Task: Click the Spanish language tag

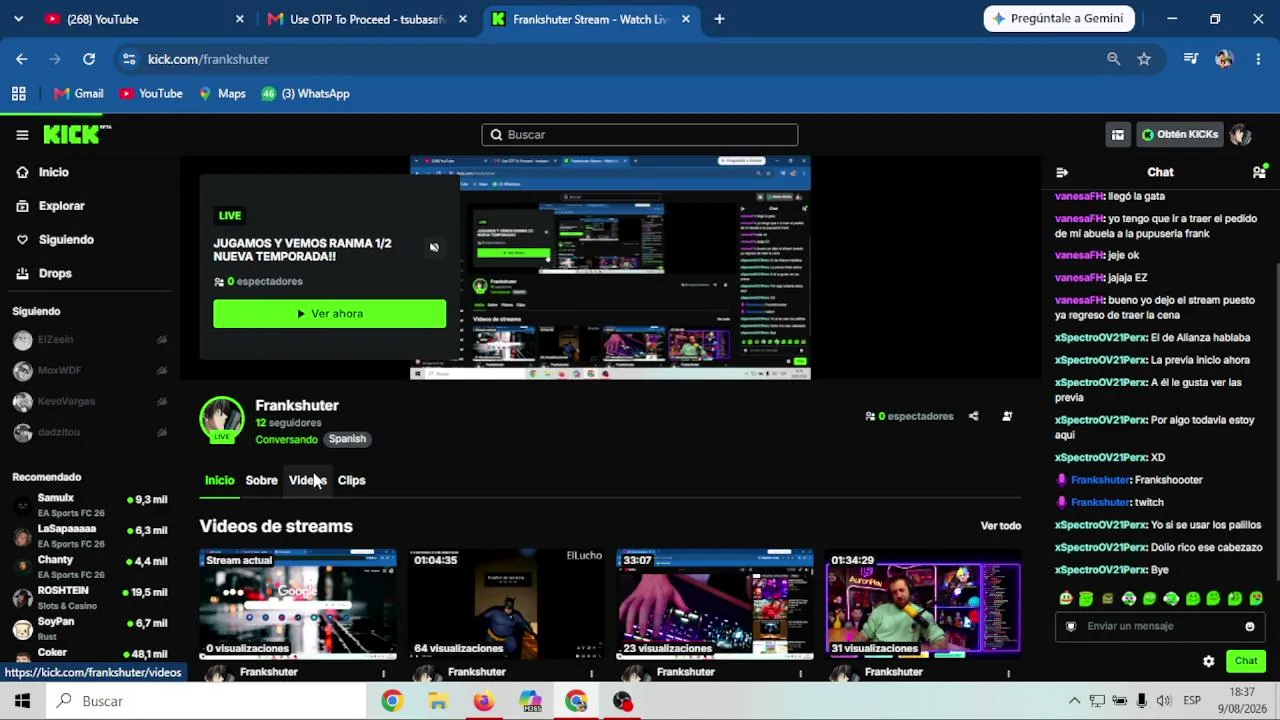Action: tap(347, 439)
